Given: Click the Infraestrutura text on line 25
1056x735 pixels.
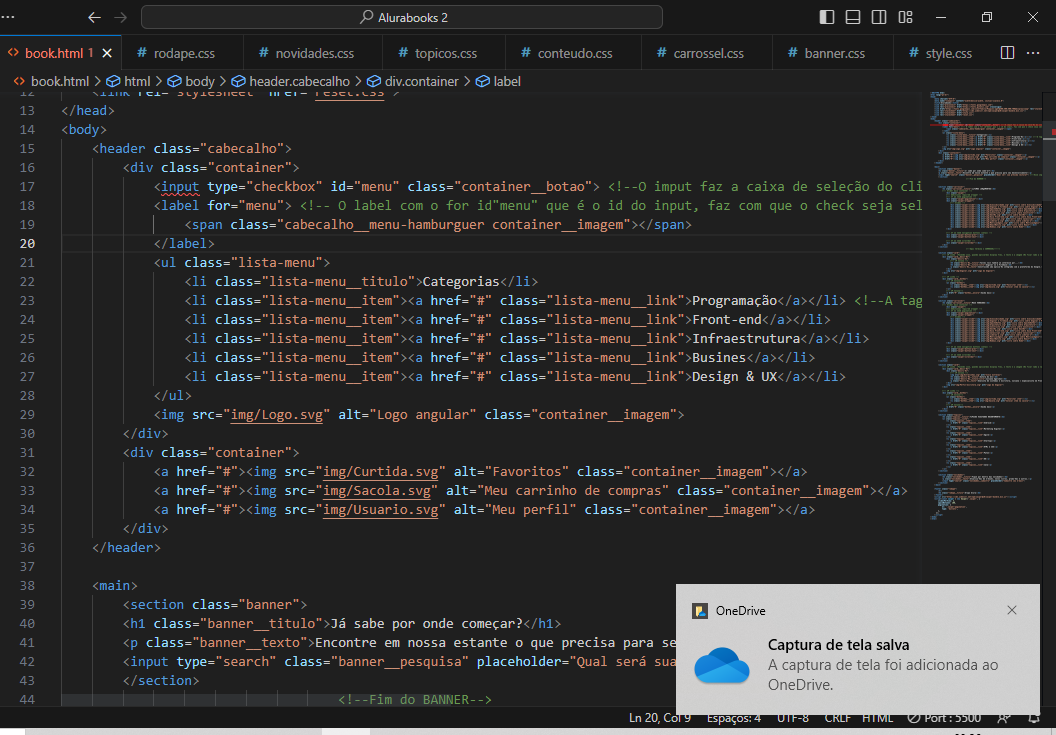Looking at the screenshot, I should point(746,339).
